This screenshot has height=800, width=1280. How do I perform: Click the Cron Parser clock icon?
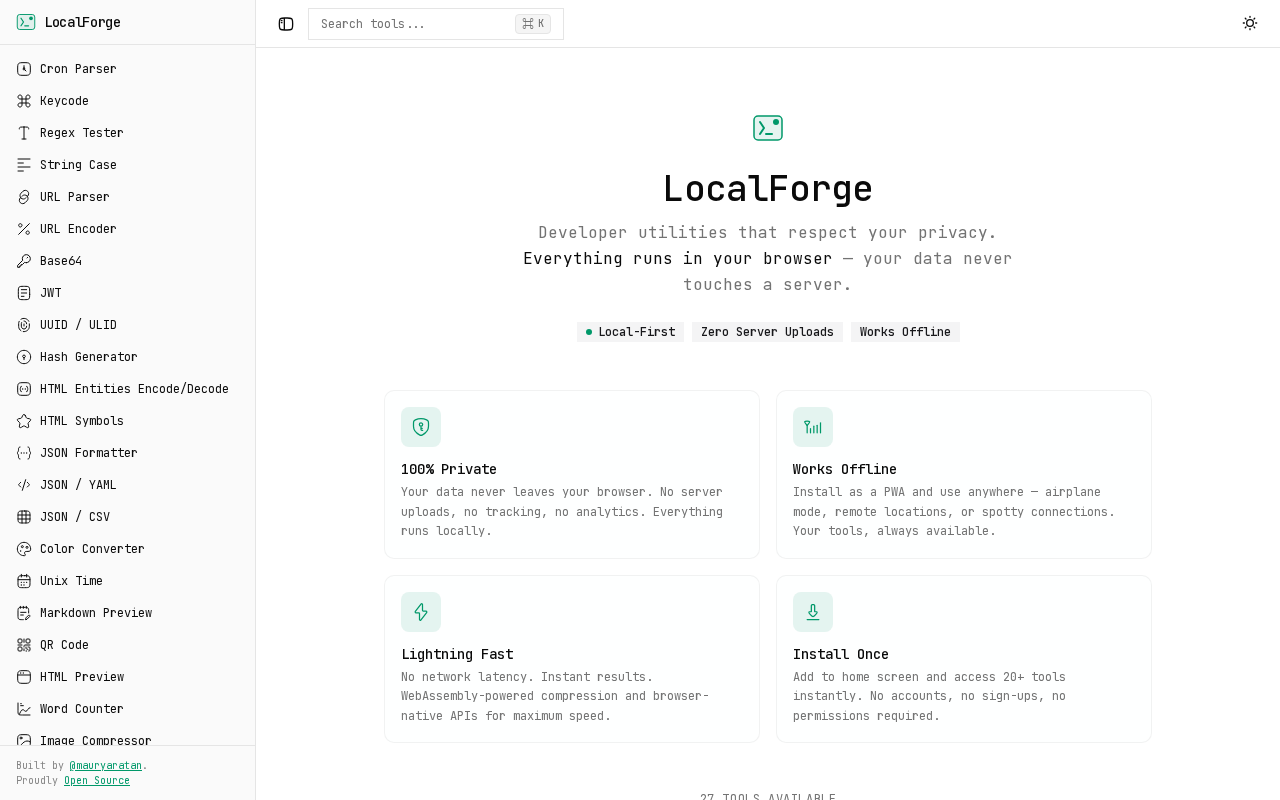pyautogui.click(x=24, y=69)
